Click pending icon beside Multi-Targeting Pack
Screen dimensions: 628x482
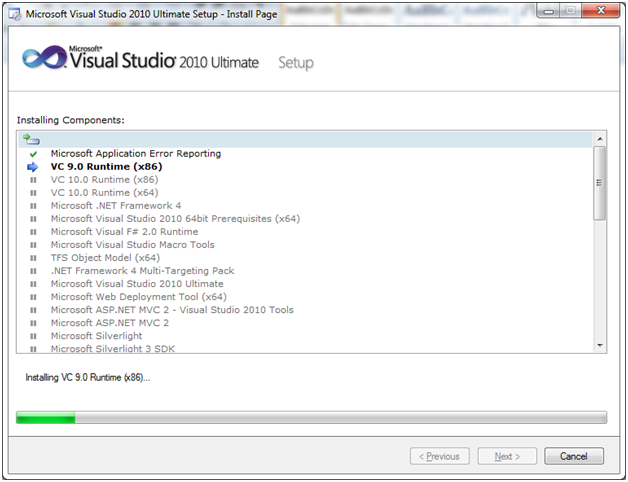33,271
